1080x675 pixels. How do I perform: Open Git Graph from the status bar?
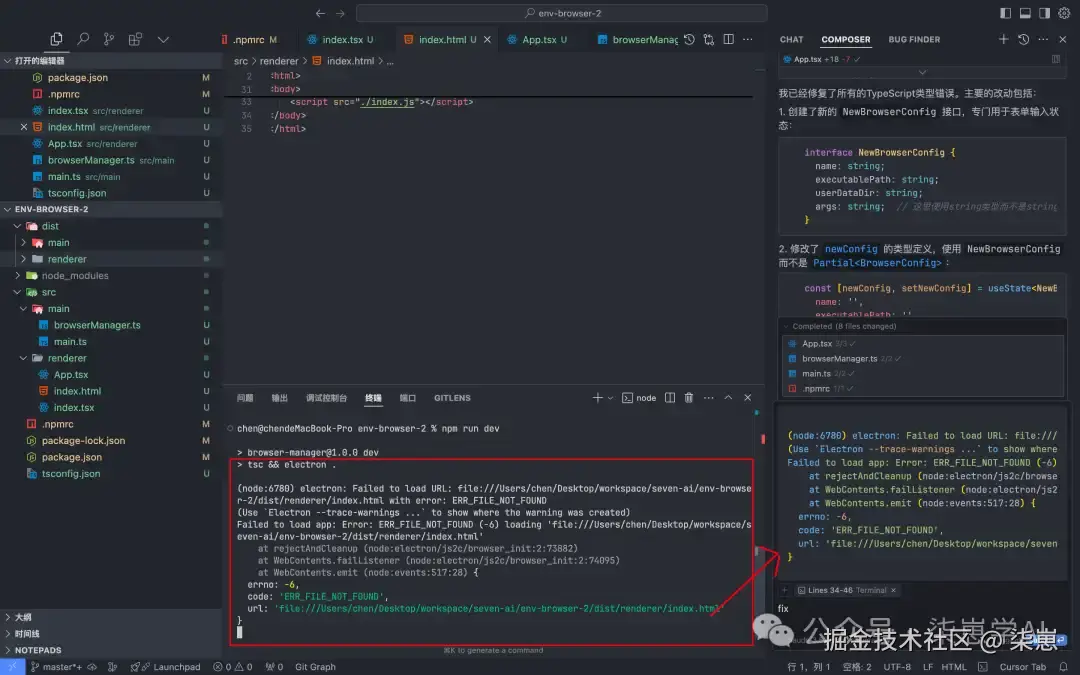click(315, 667)
